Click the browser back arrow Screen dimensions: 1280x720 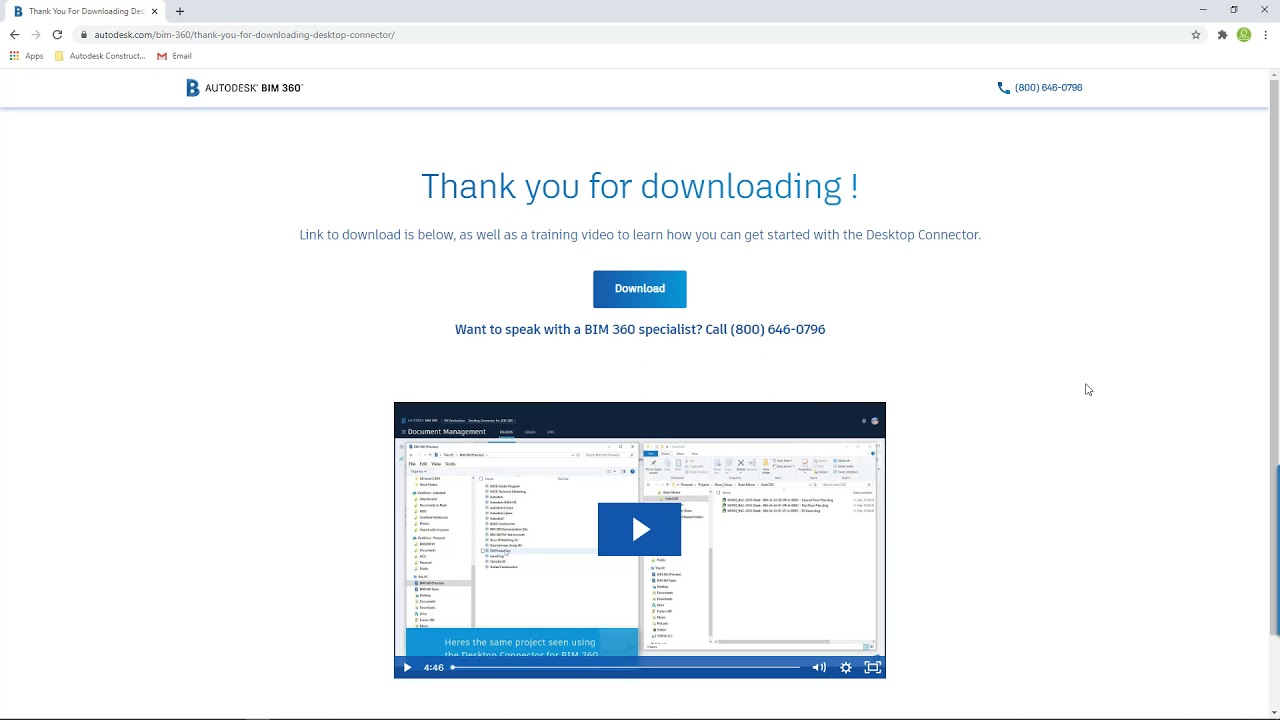(x=14, y=34)
